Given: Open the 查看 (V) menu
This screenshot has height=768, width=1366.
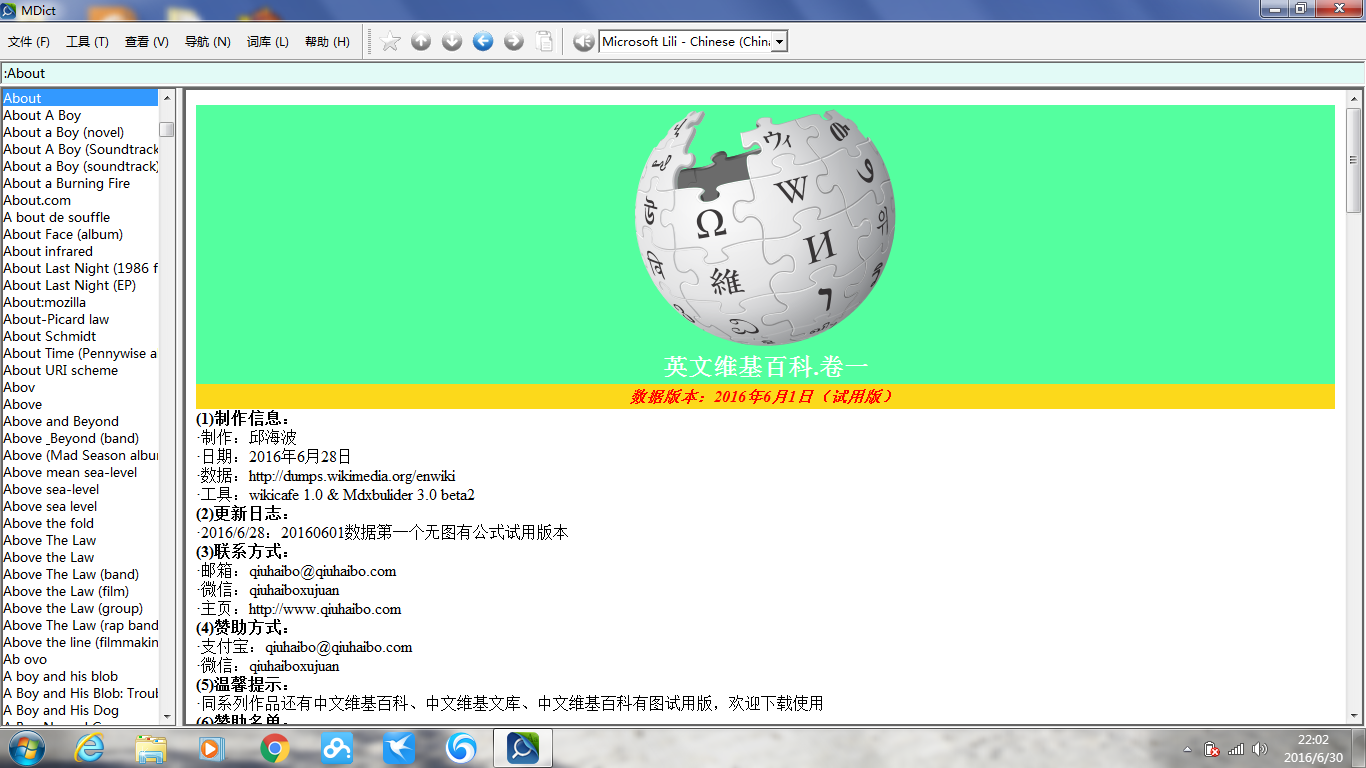Looking at the screenshot, I should click(x=147, y=41).
